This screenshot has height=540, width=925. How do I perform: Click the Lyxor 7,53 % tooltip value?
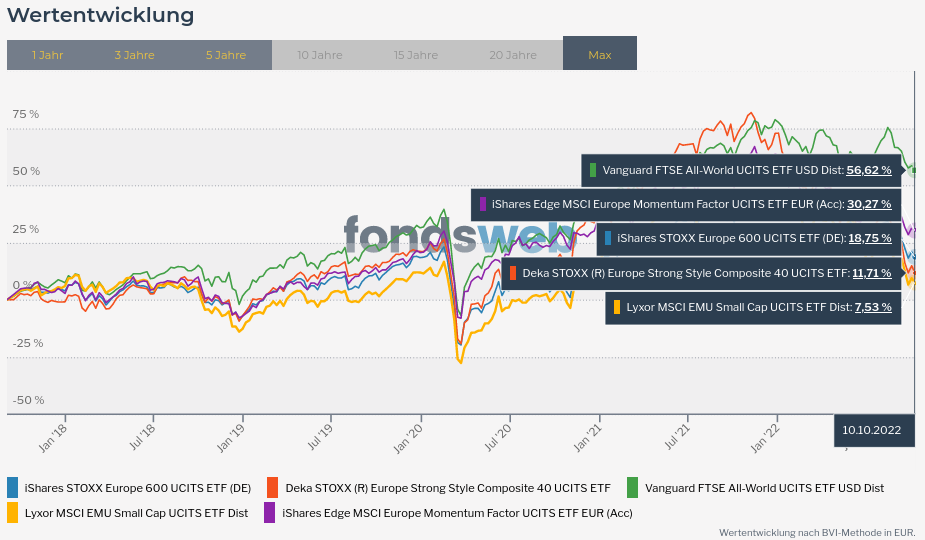[872, 307]
